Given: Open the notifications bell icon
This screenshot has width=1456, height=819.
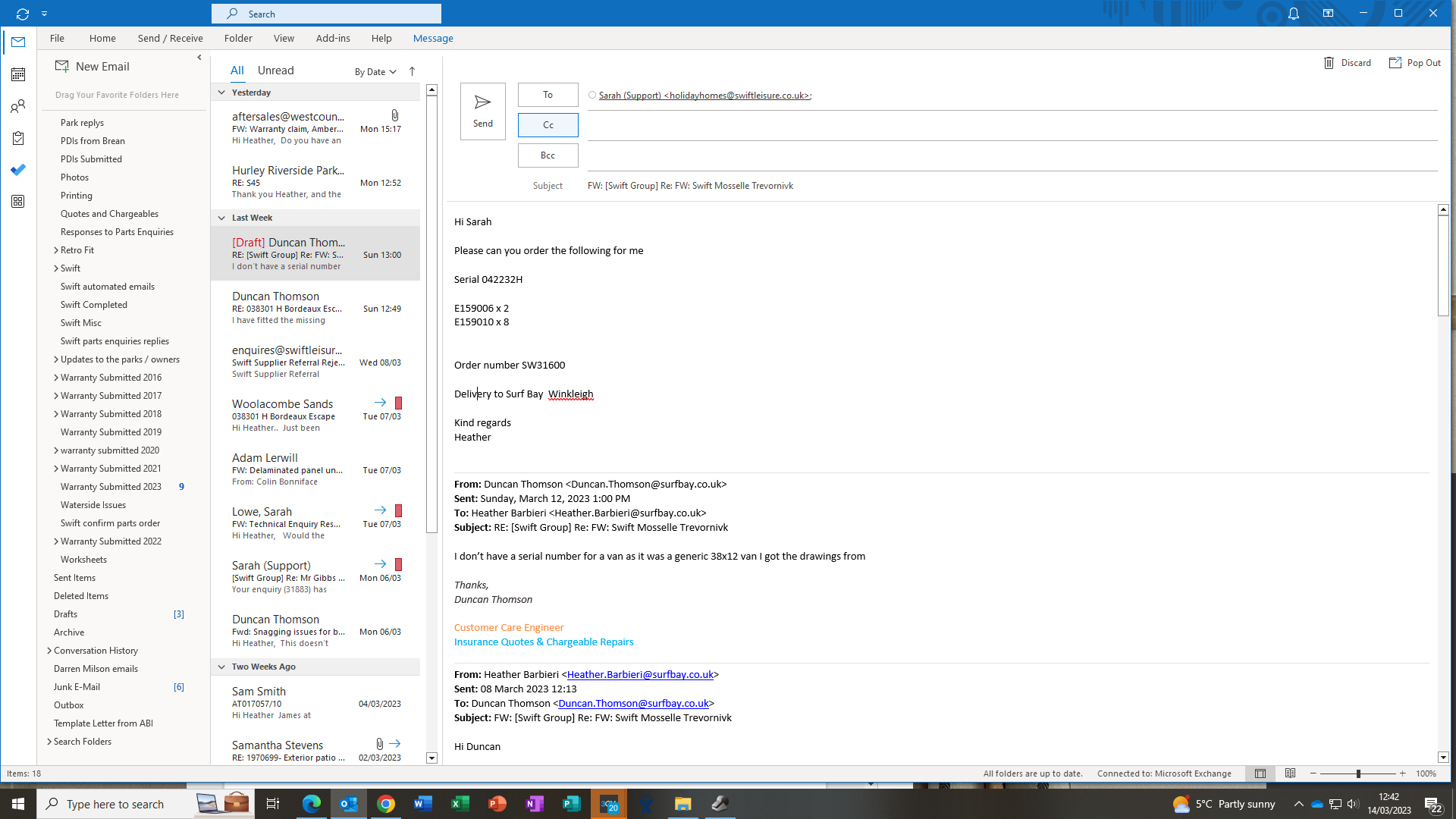Looking at the screenshot, I should click(x=1293, y=14).
